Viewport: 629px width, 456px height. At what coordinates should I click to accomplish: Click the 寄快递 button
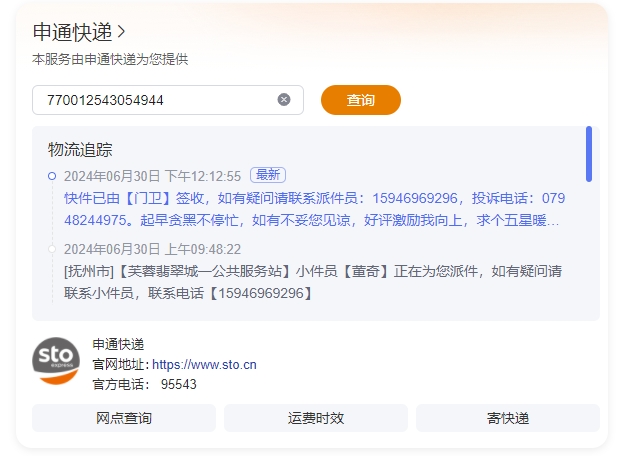click(x=508, y=418)
